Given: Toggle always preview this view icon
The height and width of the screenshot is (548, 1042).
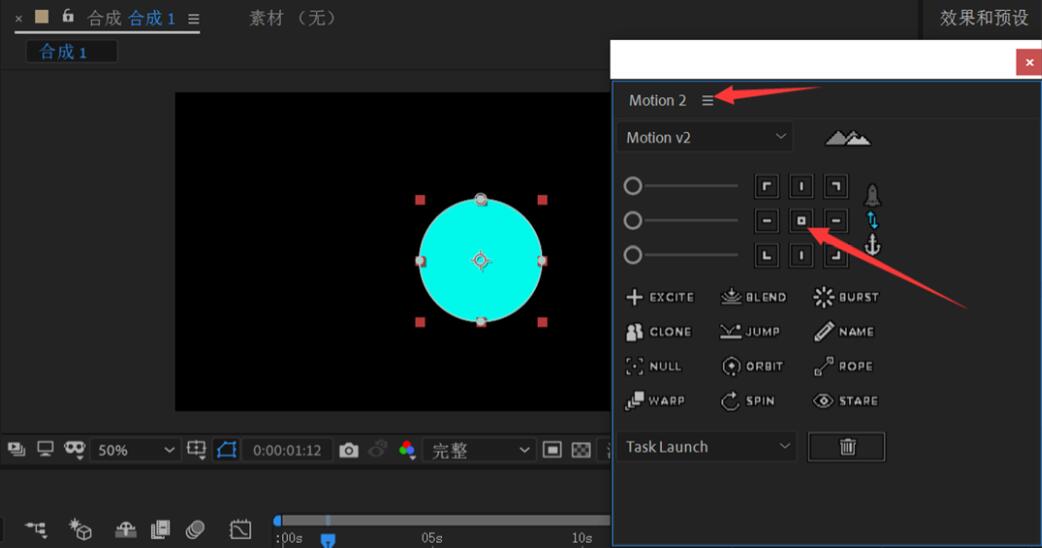Looking at the screenshot, I should pyautogui.click(x=17, y=450).
